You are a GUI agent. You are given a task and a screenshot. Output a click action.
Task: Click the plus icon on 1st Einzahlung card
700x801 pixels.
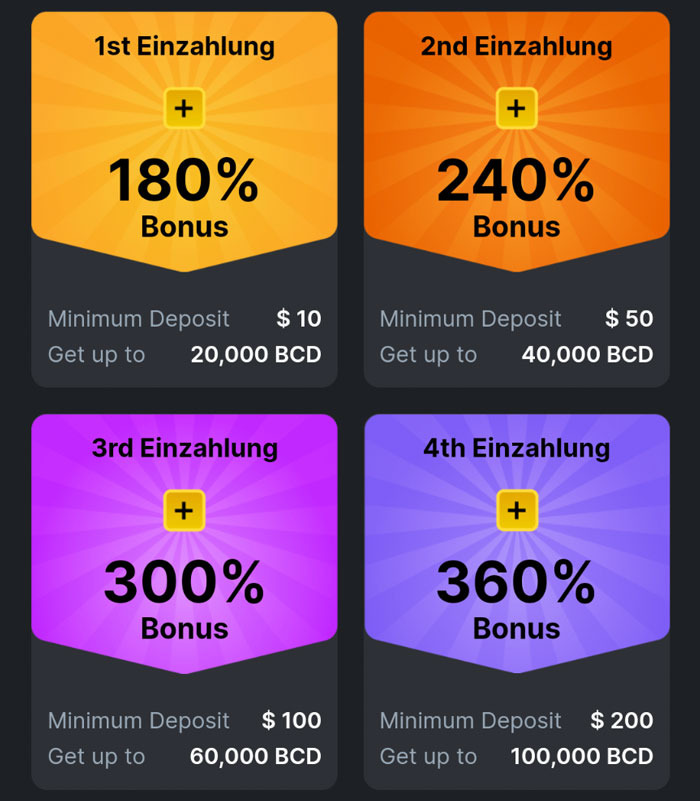(x=184, y=108)
